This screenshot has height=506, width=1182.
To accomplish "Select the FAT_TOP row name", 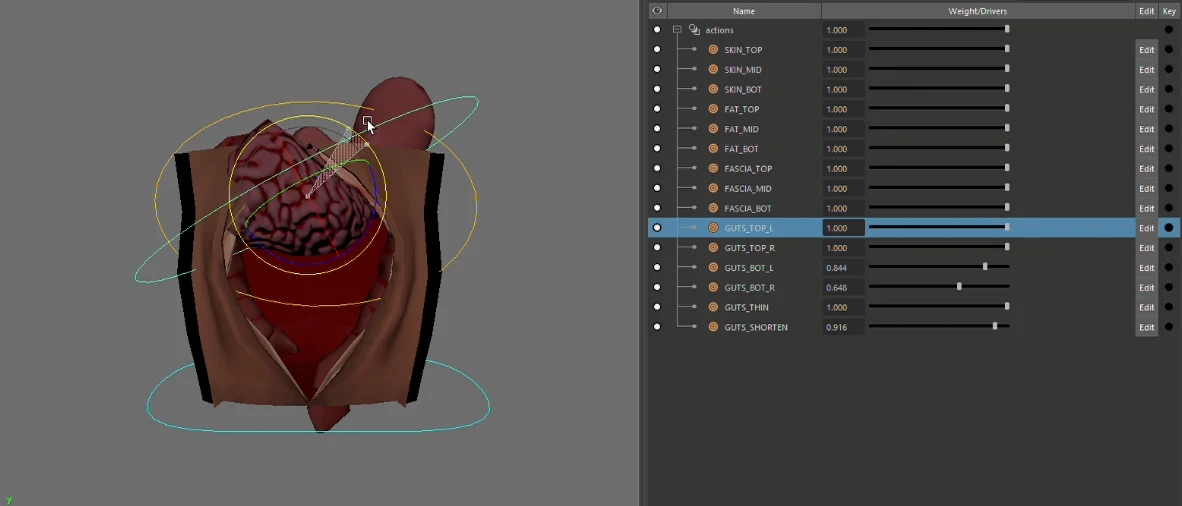I will [x=742, y=109].
